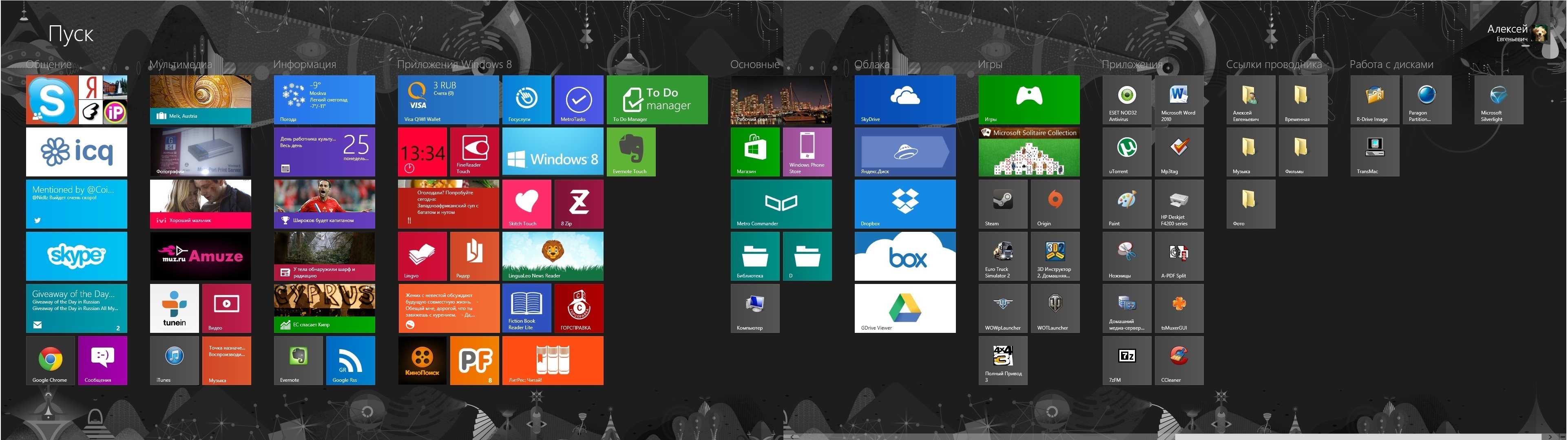This screenshot has width=1568, height=440.
Task: Open the Фото folder tile
Action: (1251, 204)
